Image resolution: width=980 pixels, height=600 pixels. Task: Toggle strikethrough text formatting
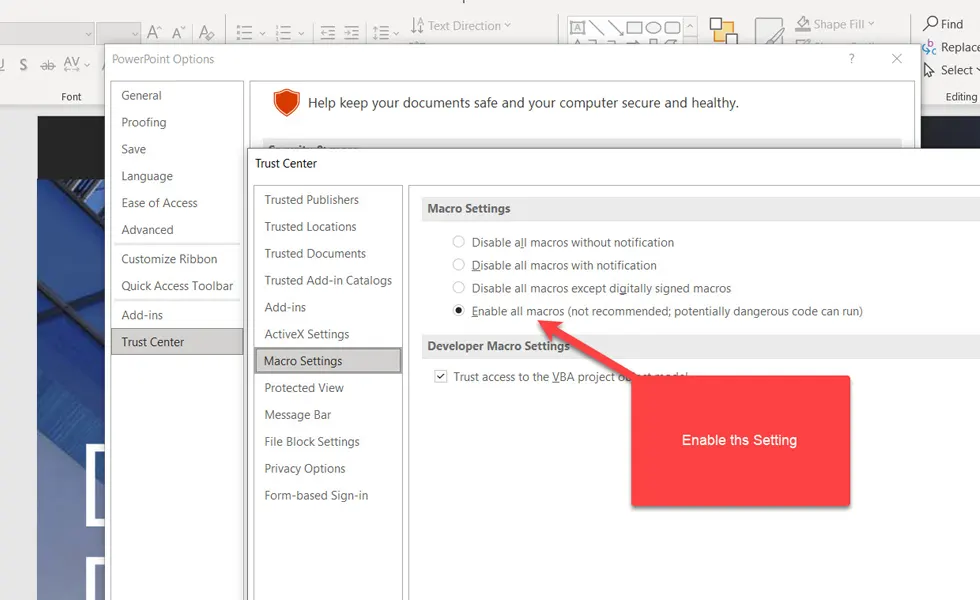coord(48,65)
